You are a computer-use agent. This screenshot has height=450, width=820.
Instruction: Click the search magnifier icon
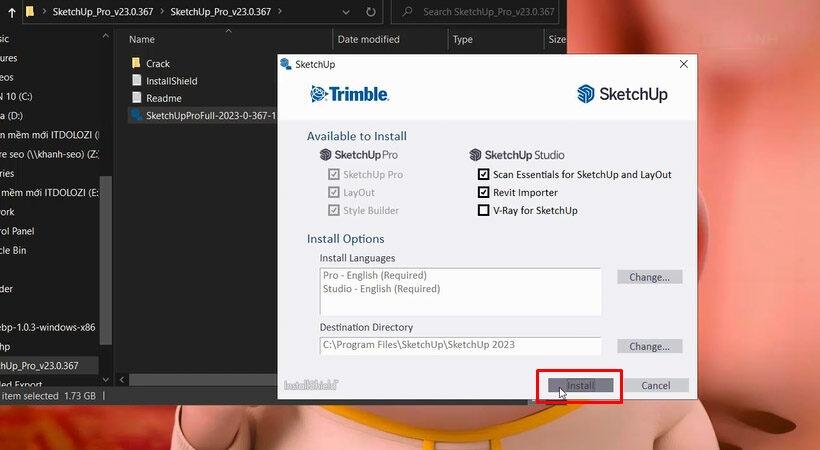tap(407, 12)
